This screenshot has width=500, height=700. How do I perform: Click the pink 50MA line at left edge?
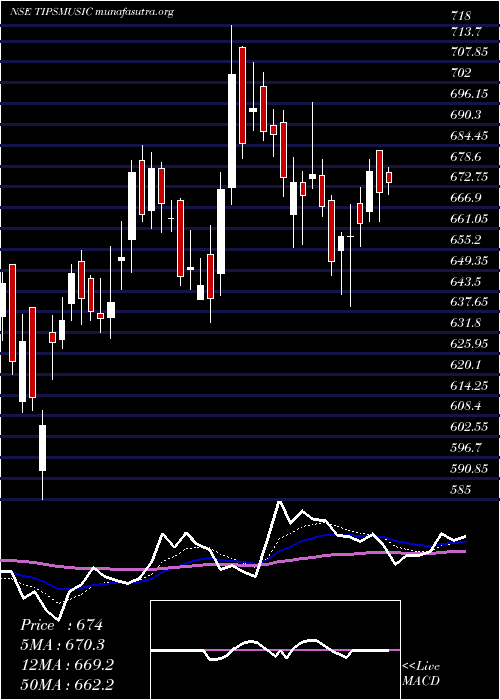(4, 560)
